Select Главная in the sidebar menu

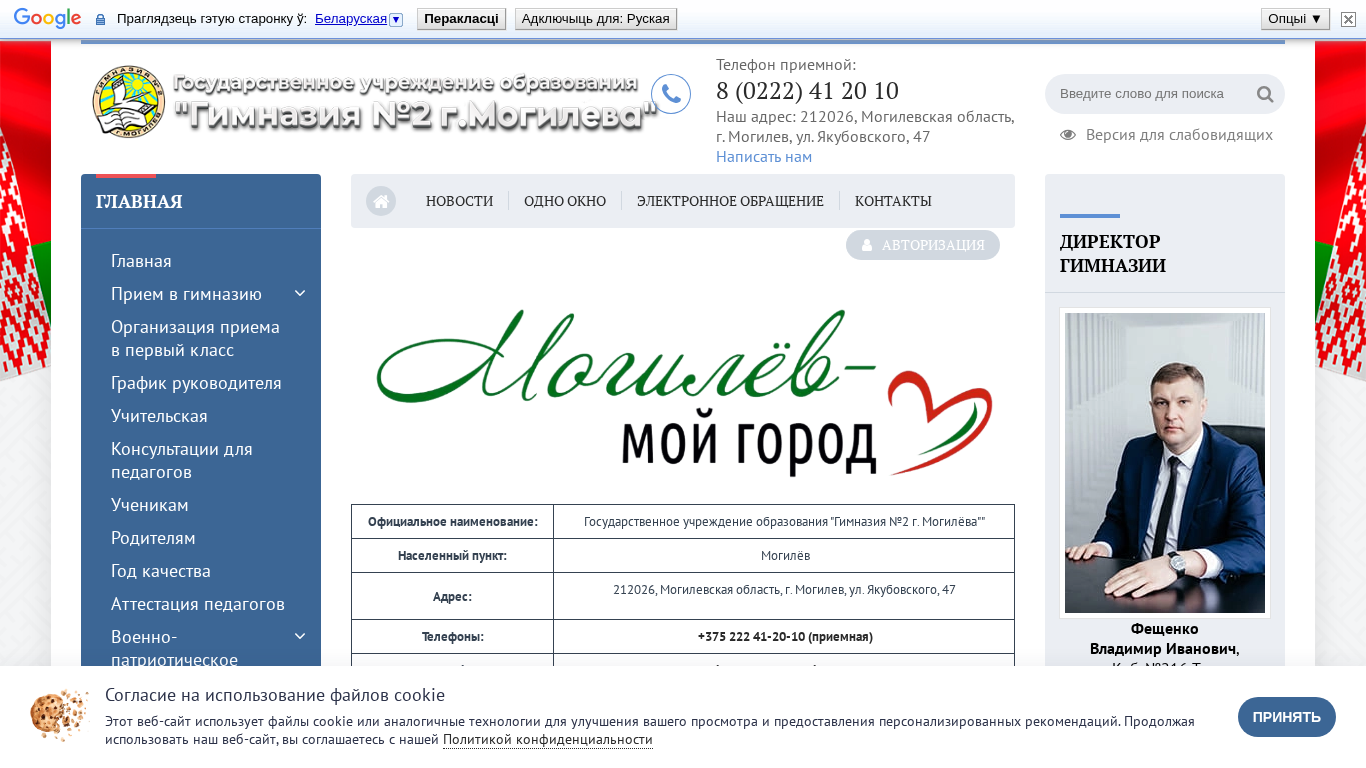(x=141, y=261)
